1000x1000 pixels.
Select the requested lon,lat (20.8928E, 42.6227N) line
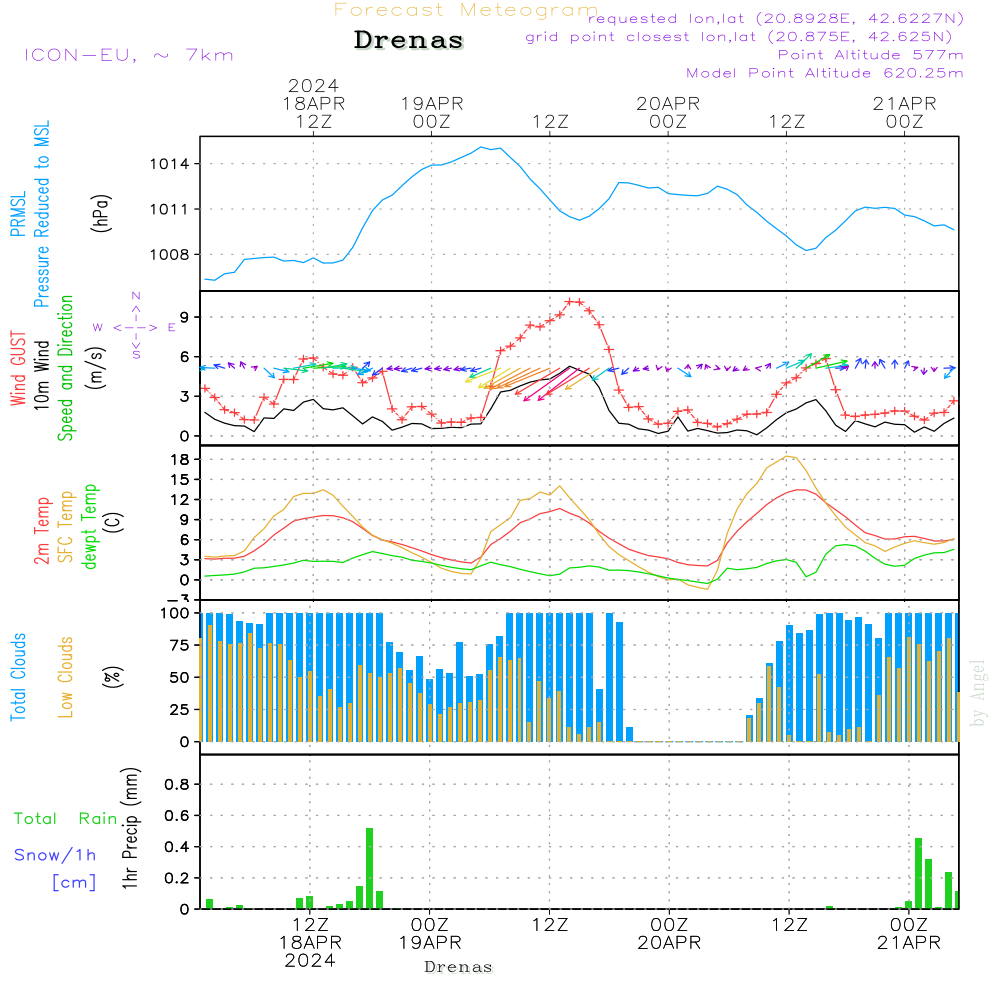776,19
